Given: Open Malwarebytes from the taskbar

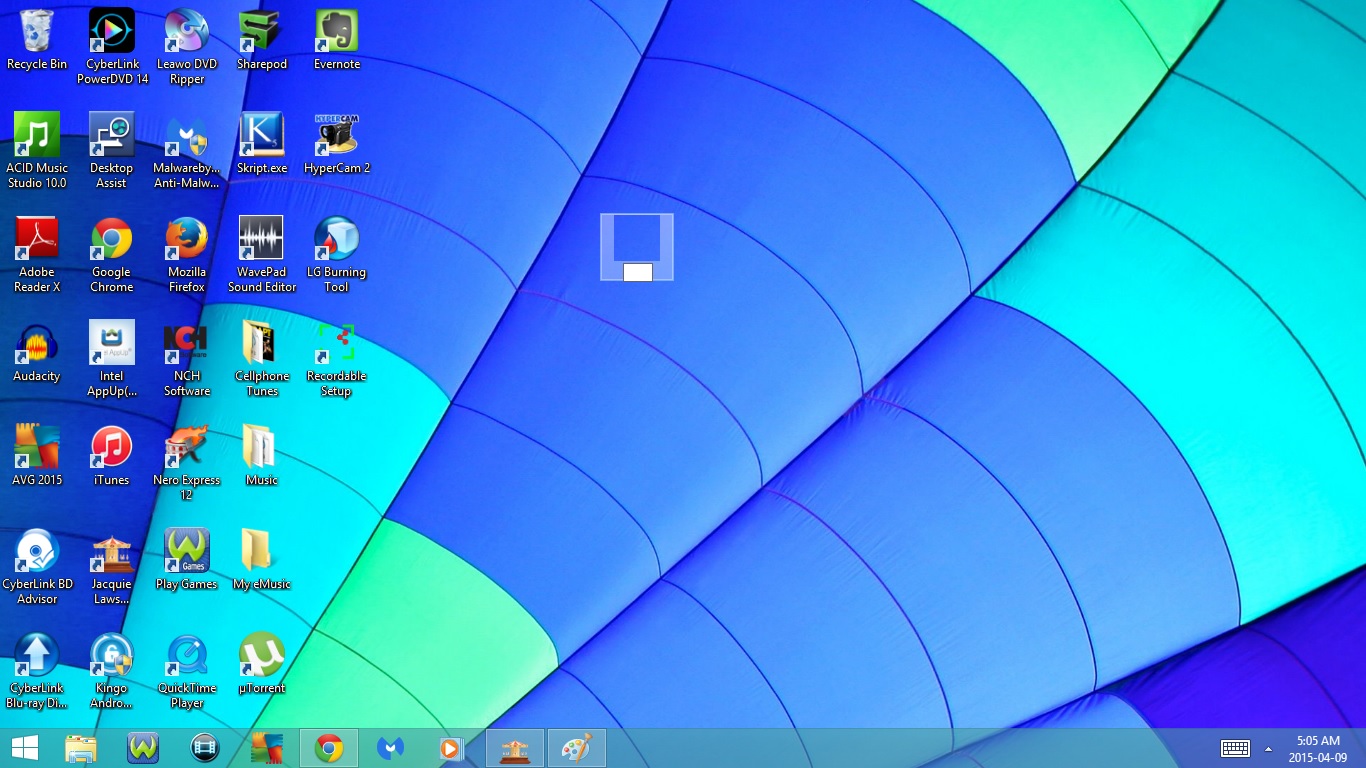Looking at the screenshot, I should click(390, 748).
